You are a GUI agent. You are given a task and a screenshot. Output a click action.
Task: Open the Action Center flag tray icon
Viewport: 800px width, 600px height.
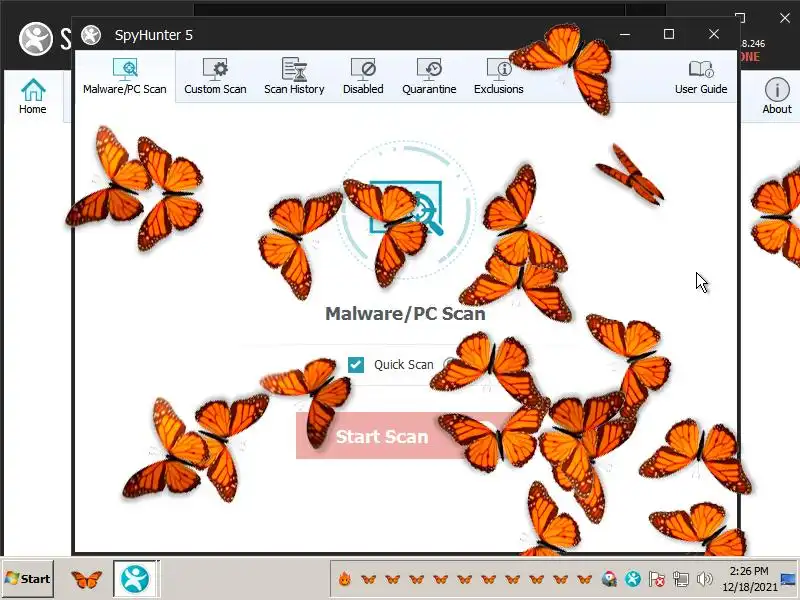coord(657,579)
